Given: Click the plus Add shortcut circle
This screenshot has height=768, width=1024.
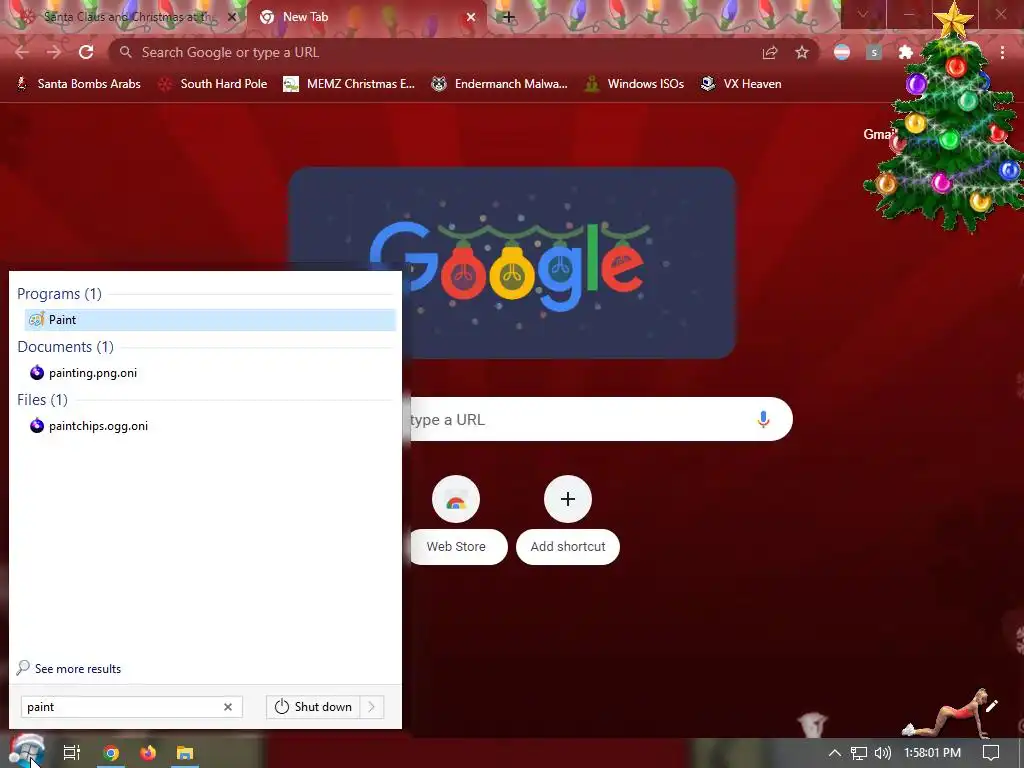Looking at the screenshot, I should (568, 500).
